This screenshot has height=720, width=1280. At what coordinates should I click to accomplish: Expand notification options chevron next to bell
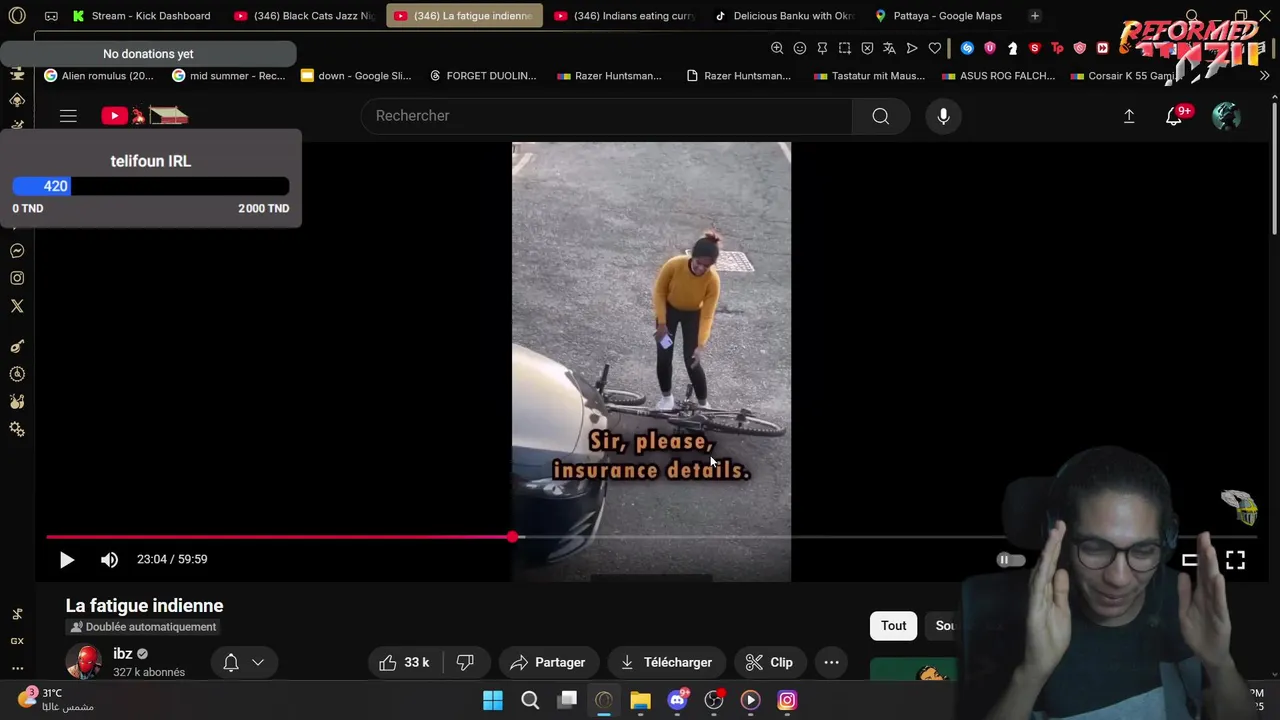click(258, 662)
